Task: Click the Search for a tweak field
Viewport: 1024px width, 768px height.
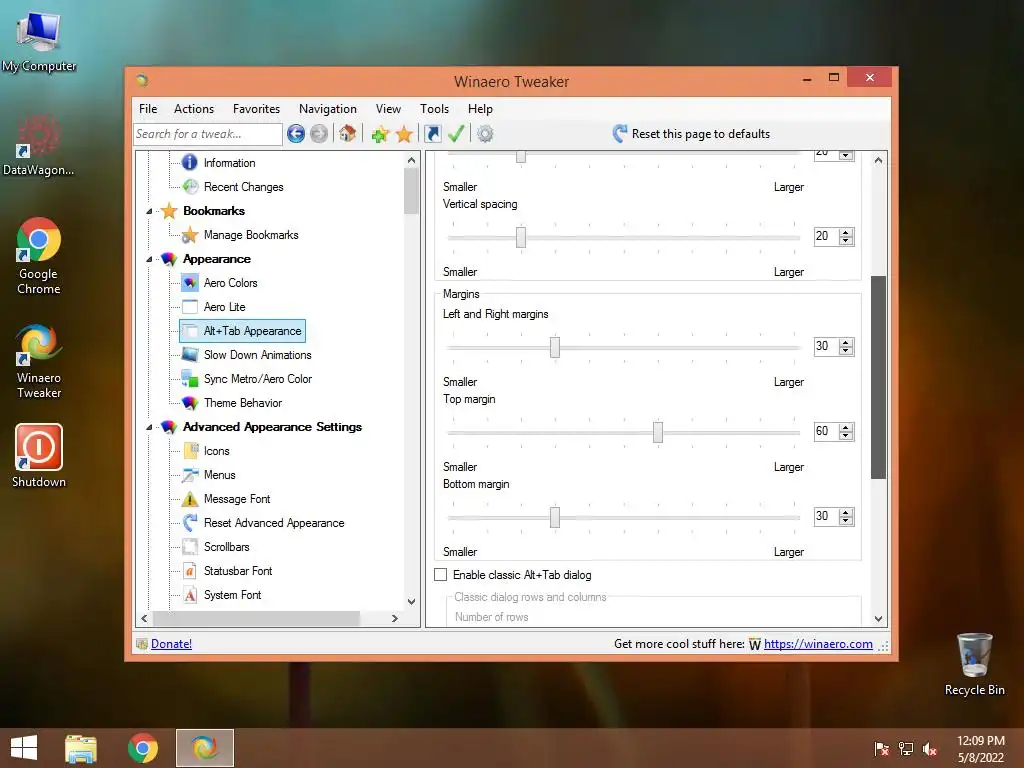Action: click(208, 134)
